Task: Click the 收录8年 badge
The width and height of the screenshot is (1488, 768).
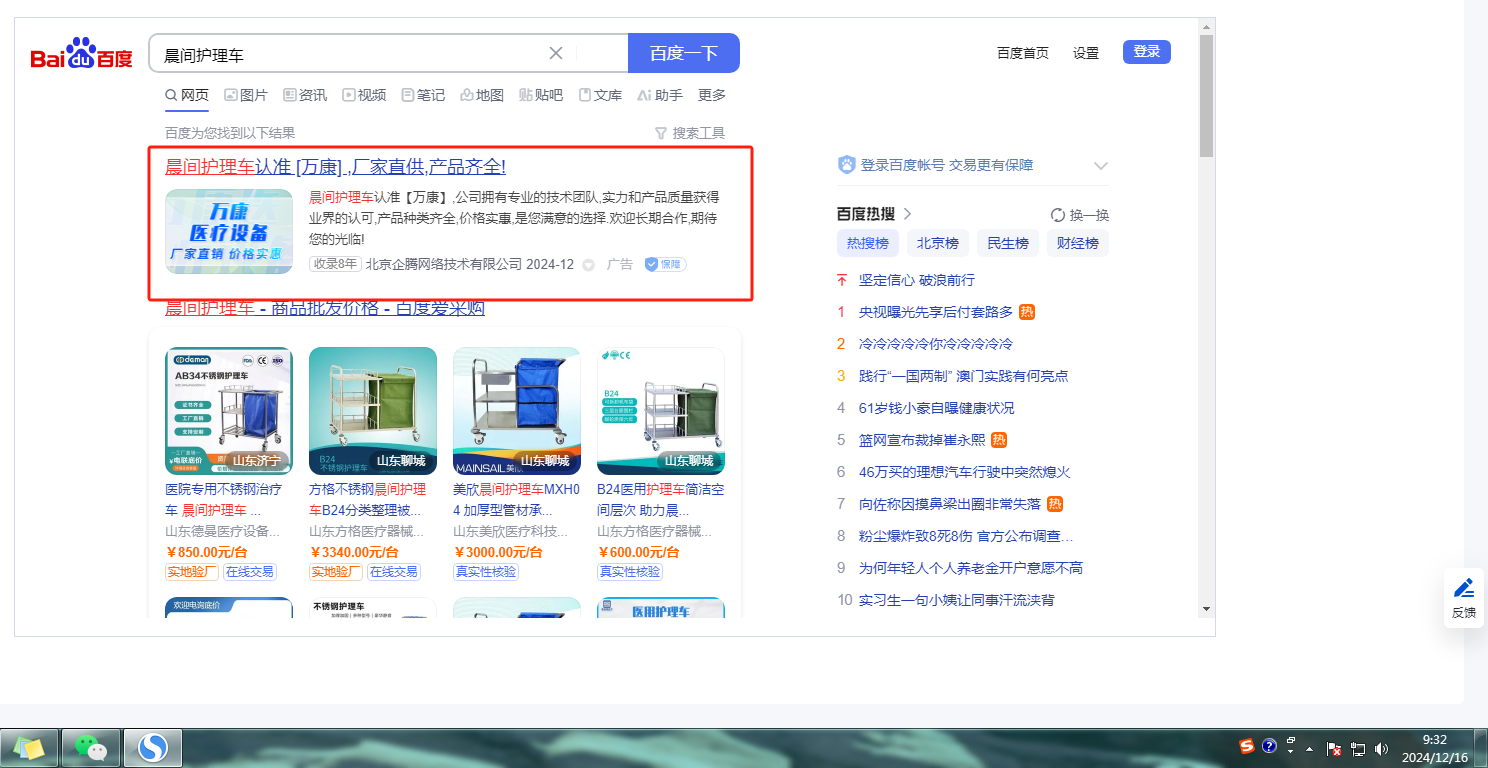Action: tap(335, 264)
